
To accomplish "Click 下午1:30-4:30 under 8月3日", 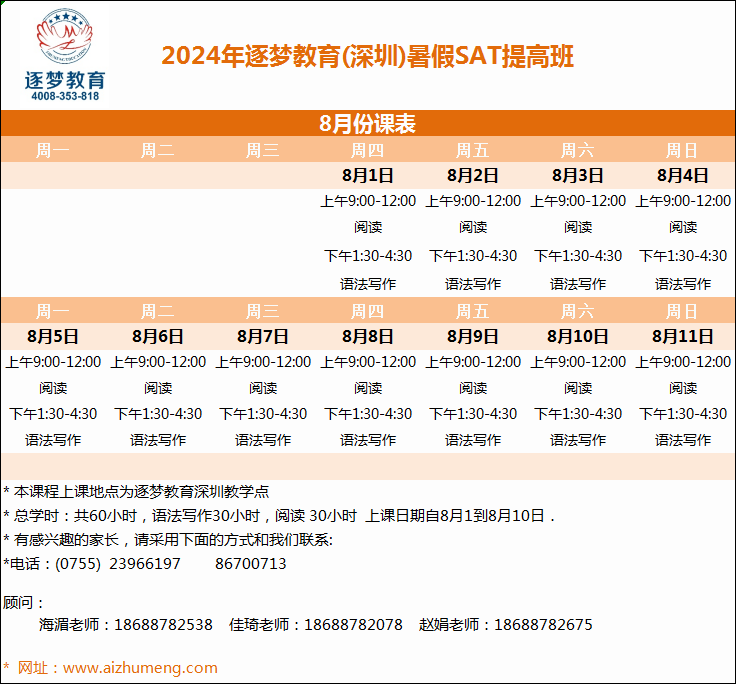I will (578, 256).
